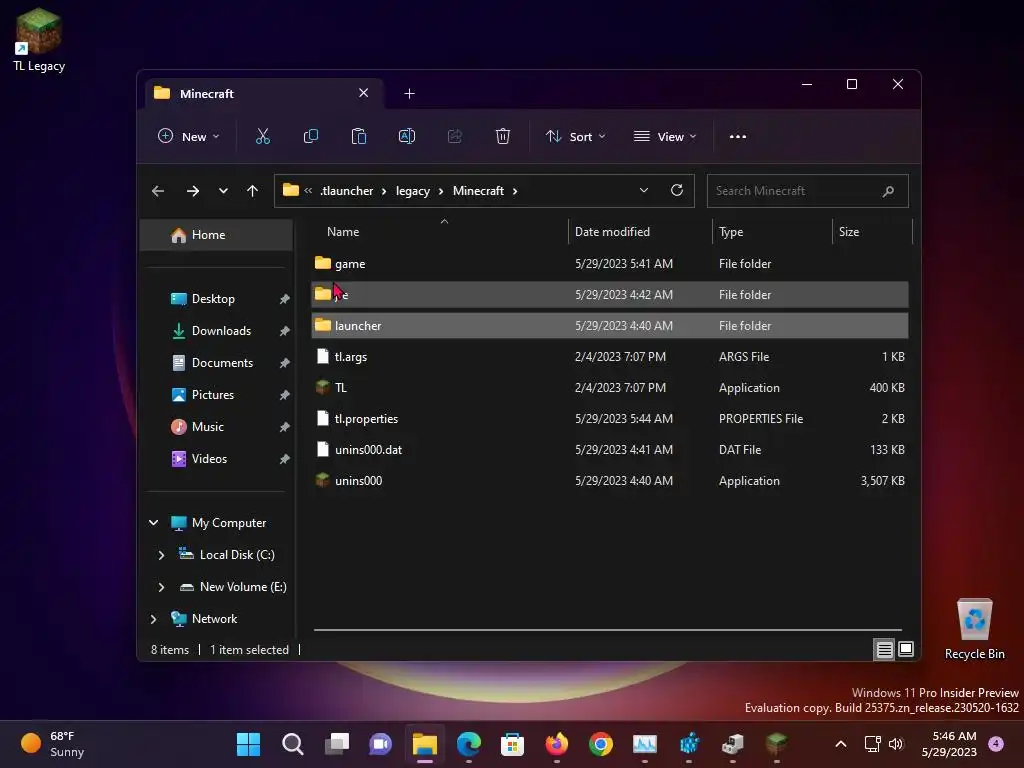Open taskbar Search magnifier
This screenshot has width=1024, height=768.
293,744
